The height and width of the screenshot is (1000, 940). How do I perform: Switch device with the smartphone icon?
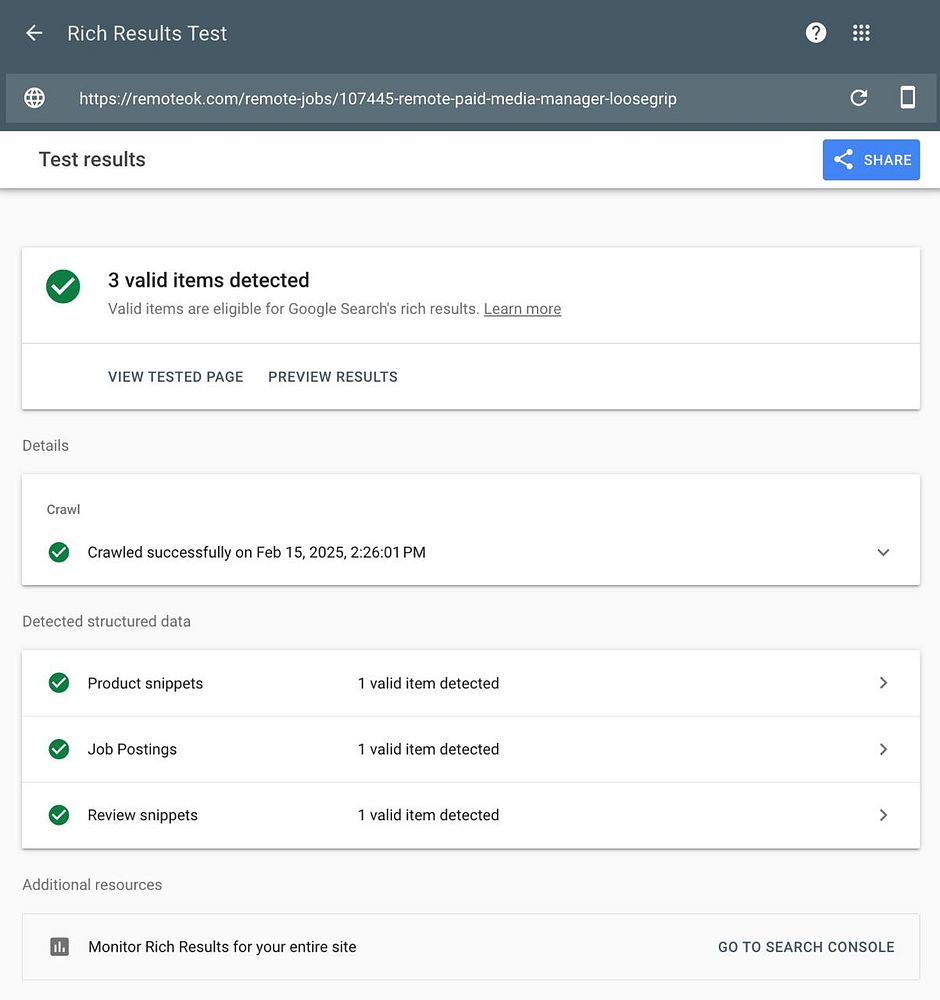(907, 98)
